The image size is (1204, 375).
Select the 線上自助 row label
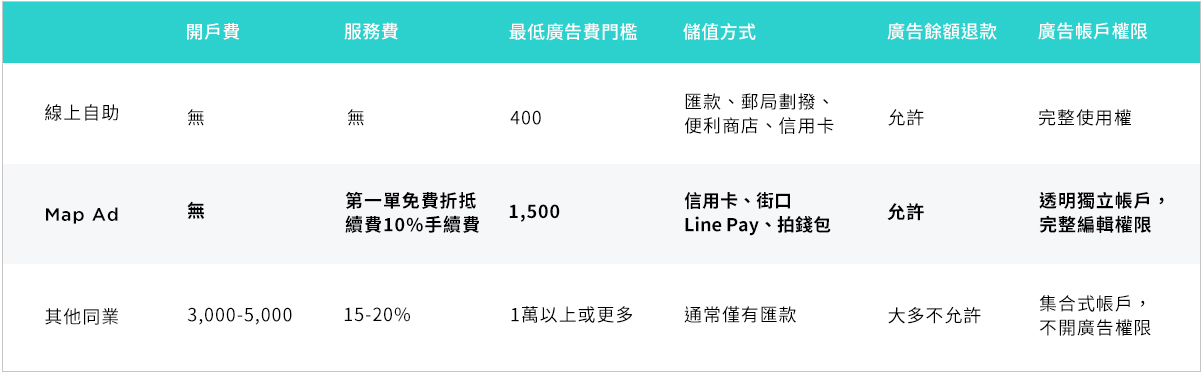click(82, 113)
